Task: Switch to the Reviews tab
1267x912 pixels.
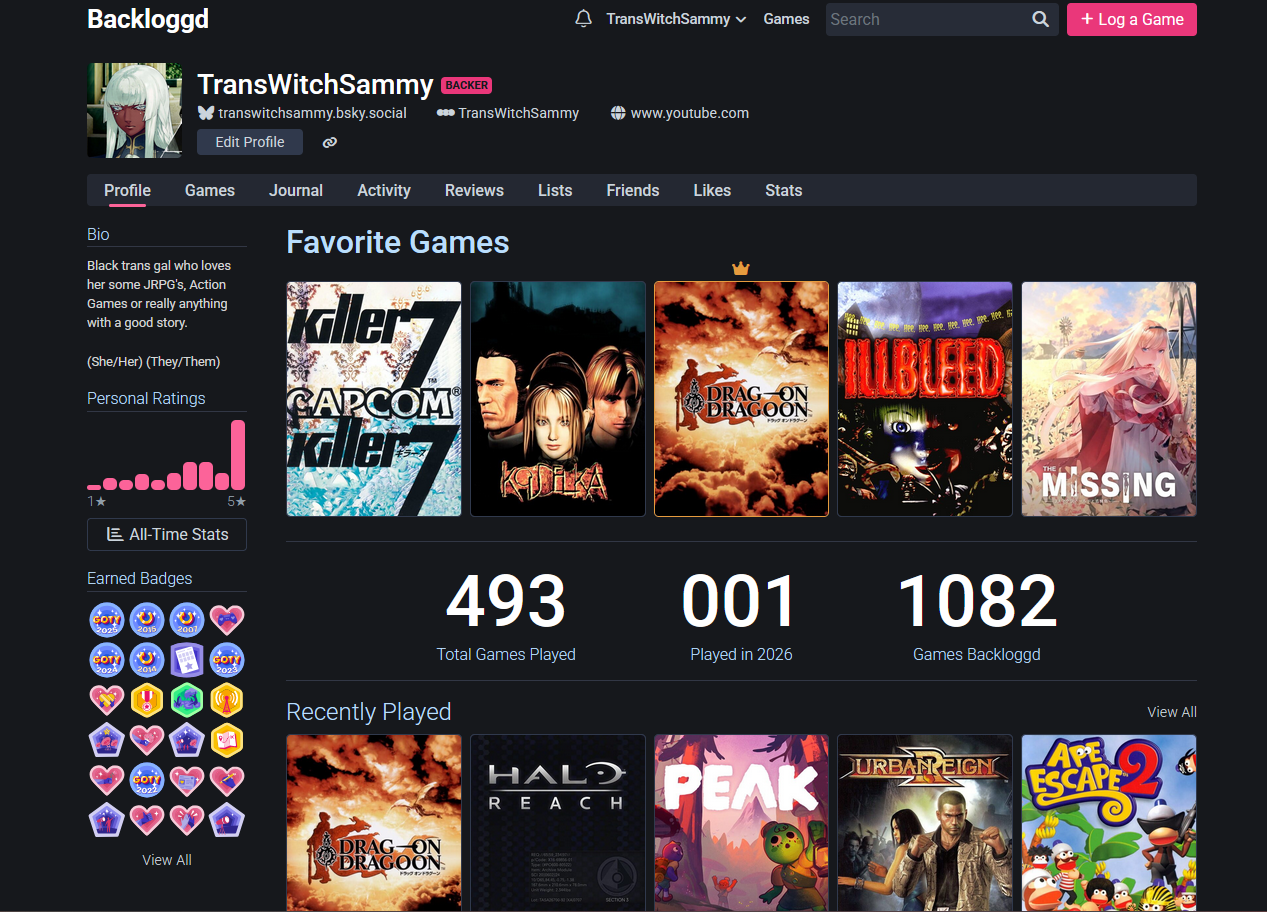Action: pyautogui.click(x=474, y=190)
